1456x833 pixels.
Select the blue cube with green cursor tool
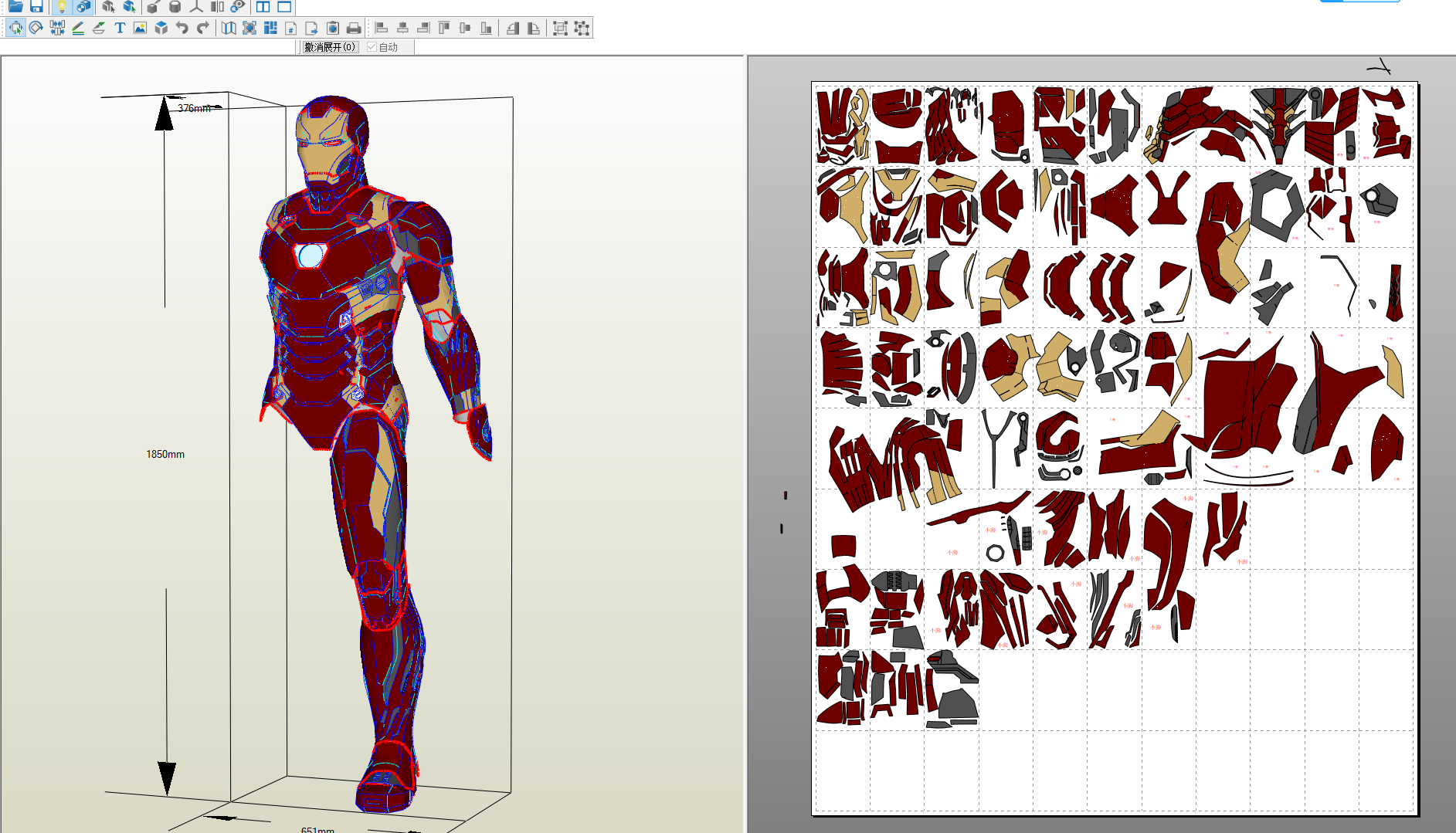click(129, 6)
